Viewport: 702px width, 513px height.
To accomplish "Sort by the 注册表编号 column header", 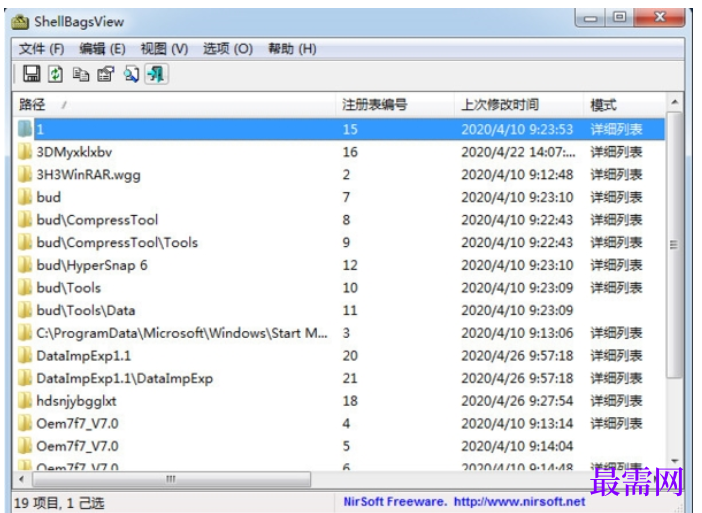I will (395, 105).
